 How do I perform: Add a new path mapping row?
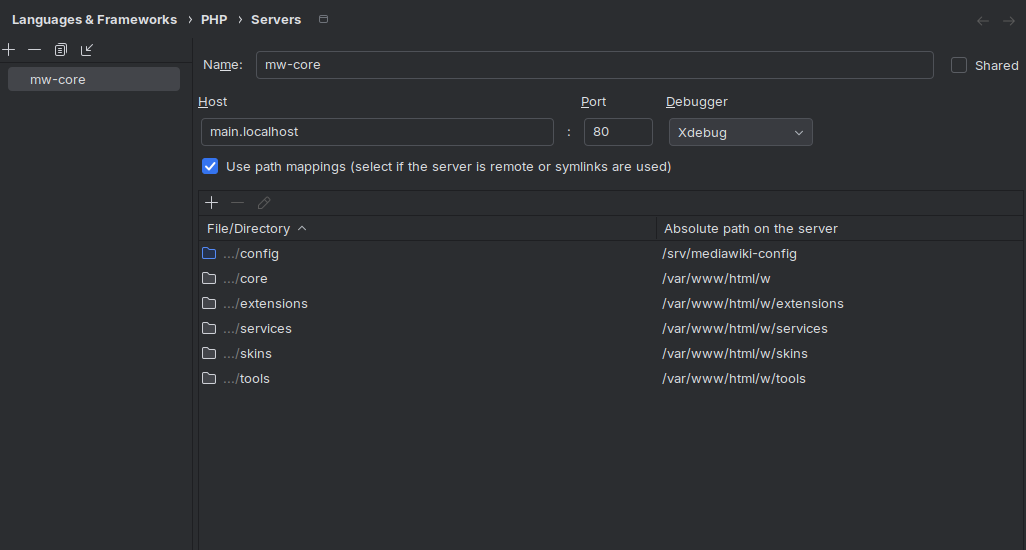211,202
